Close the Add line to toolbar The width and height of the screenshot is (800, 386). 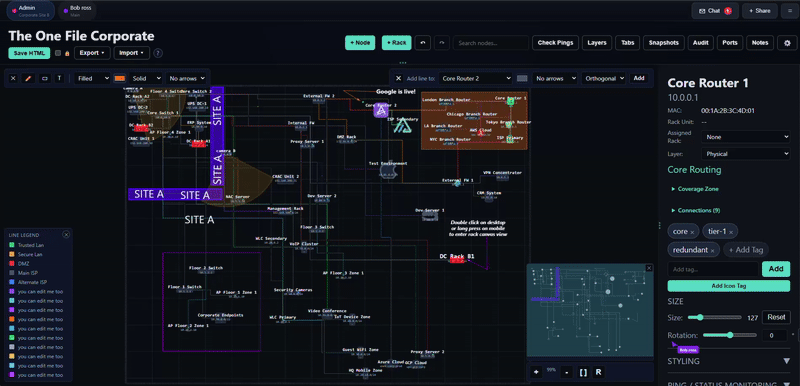[x=399, y=79]
